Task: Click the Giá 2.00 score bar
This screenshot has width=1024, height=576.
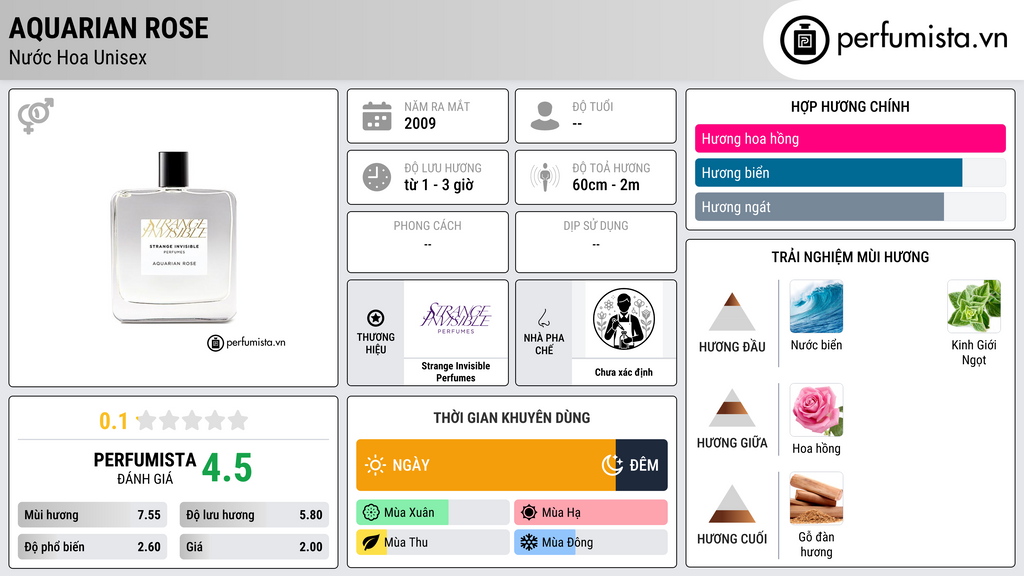Action: tap(254, 547)
